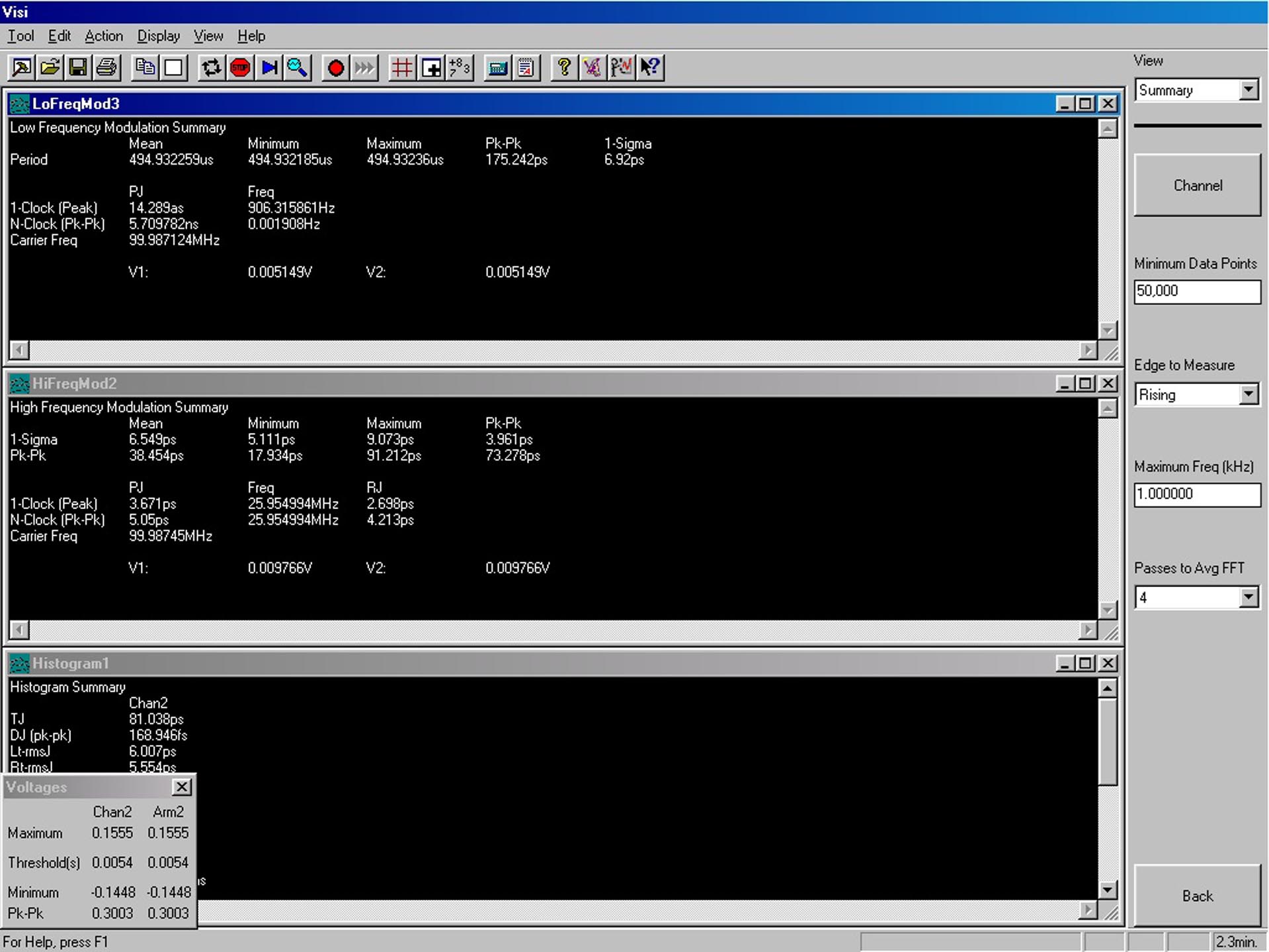The height and width of the screenshot is (952, 1269).
Task: Click the DJ (pk-pk) value 168.946fs
Action: click(x=157, y=735)
